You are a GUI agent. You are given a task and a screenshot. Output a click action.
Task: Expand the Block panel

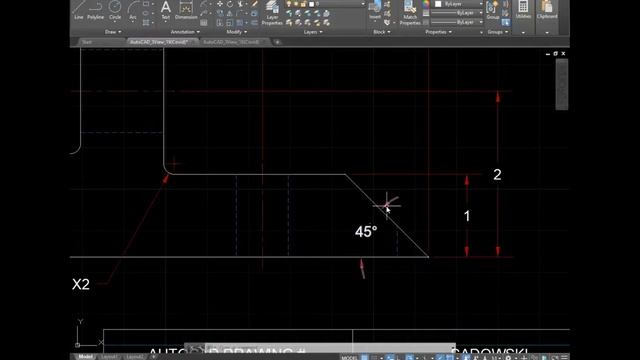point(382,32)
